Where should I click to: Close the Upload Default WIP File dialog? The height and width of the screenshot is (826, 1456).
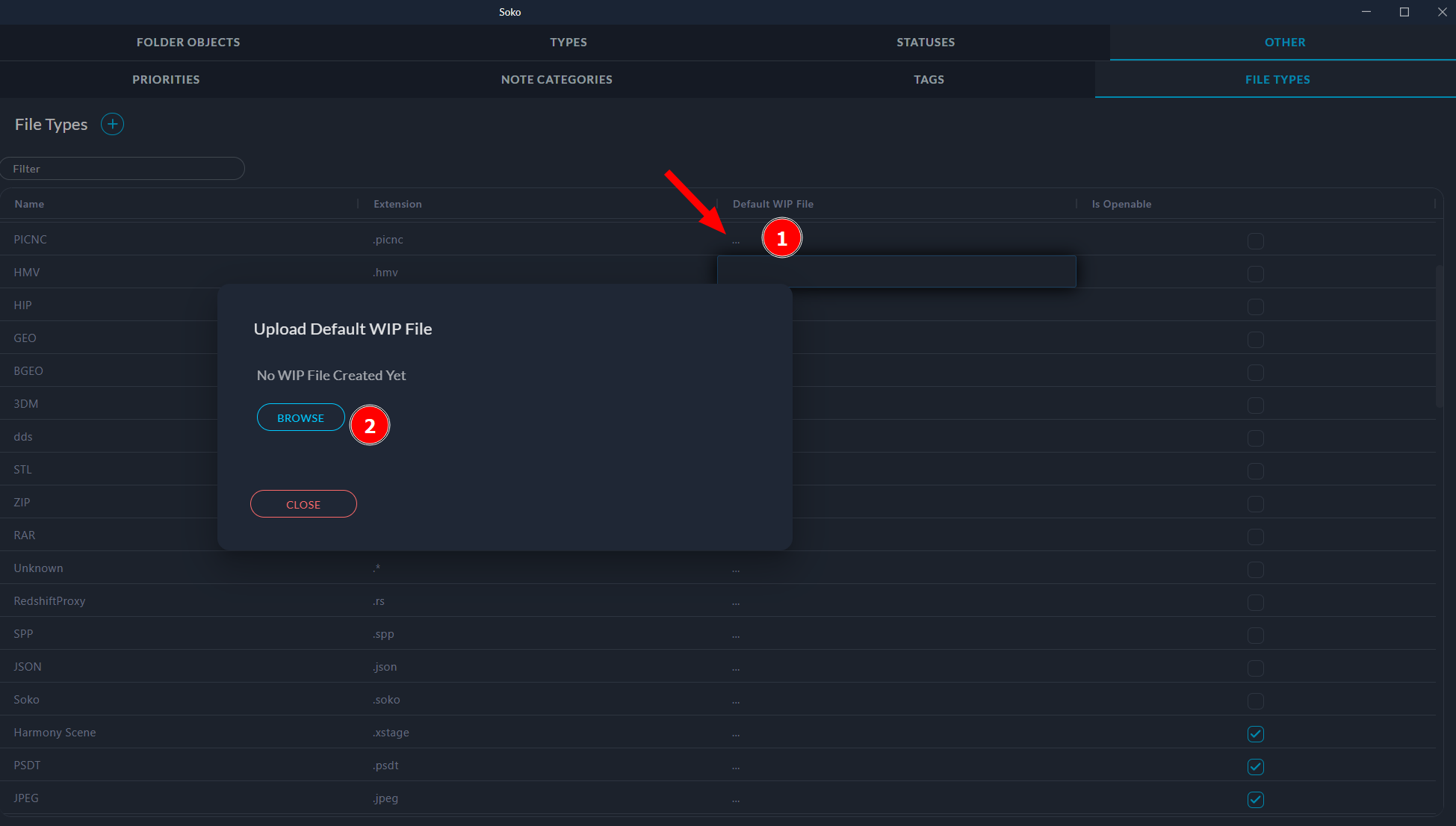click(303, 504)
